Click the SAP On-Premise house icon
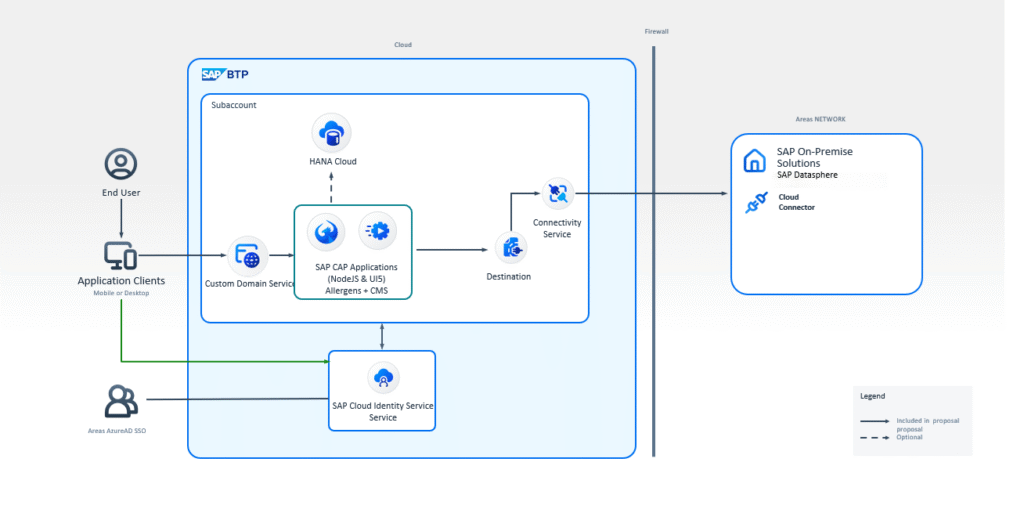The height and width of the screenshot is (509, 1024). (754, 161)
